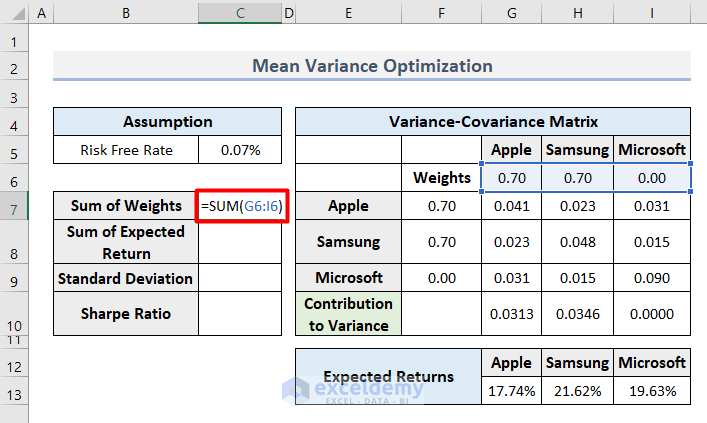
Task: Click Microsoft weight cell showing 0.00
Action: 650,177
